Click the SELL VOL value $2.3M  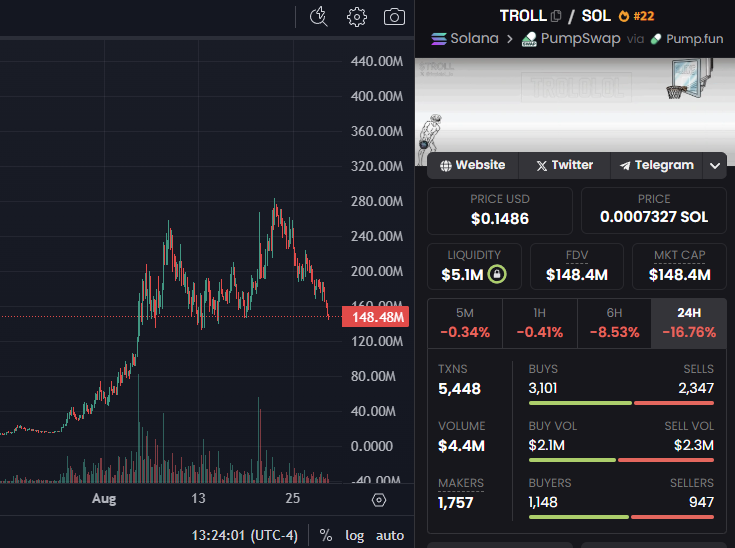coord(694,445)
